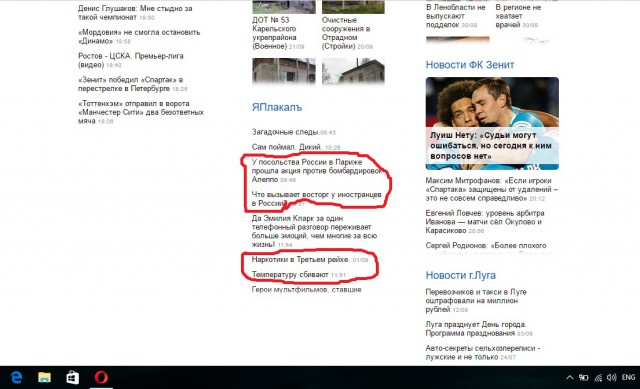Screen dimensions: 640x389
Task: Open the Новости г.Луга heading
Action: [460, 276]
